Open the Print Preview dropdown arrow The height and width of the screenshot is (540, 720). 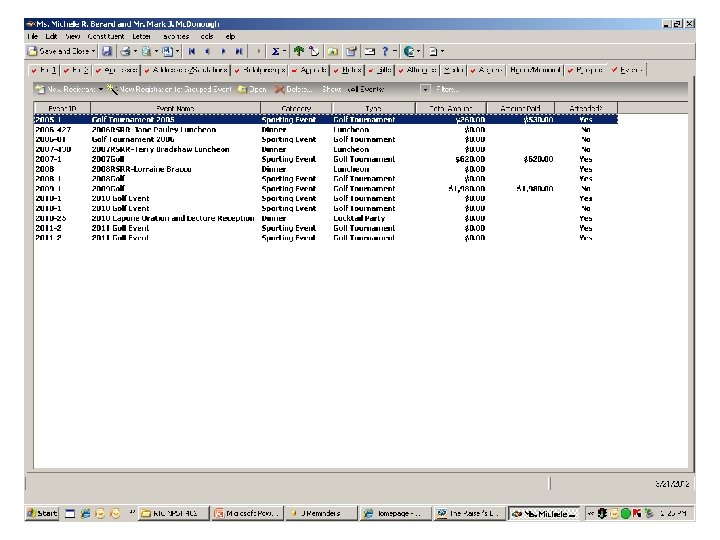tap(156, 51)
